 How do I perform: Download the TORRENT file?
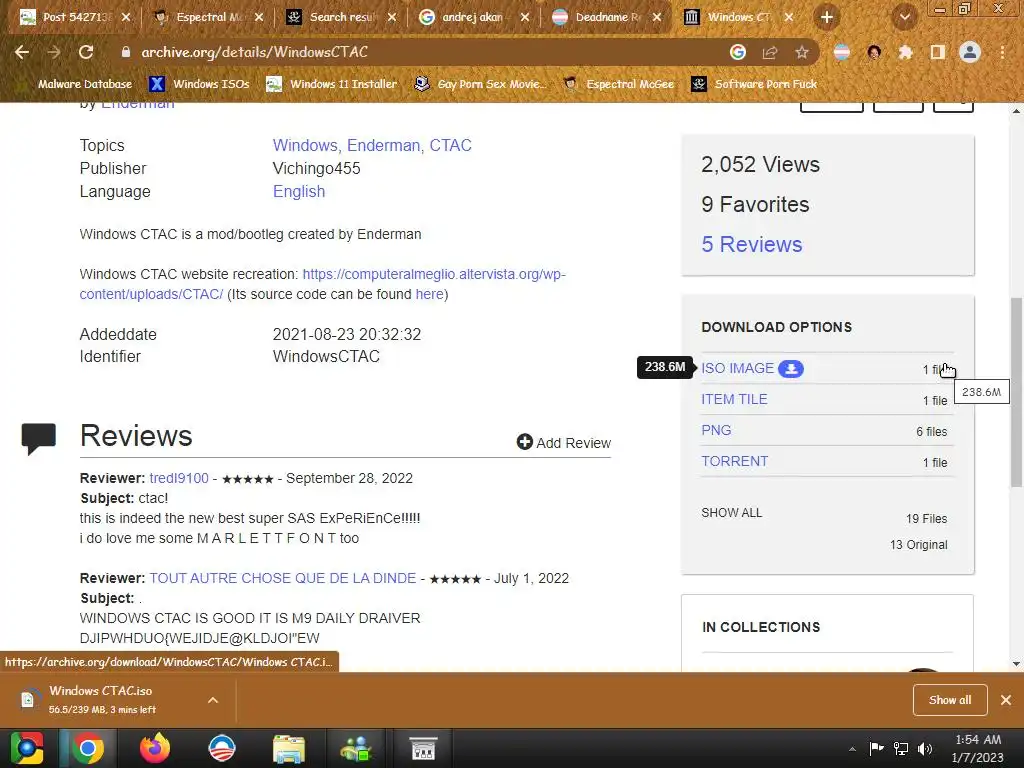pos(735,461)
